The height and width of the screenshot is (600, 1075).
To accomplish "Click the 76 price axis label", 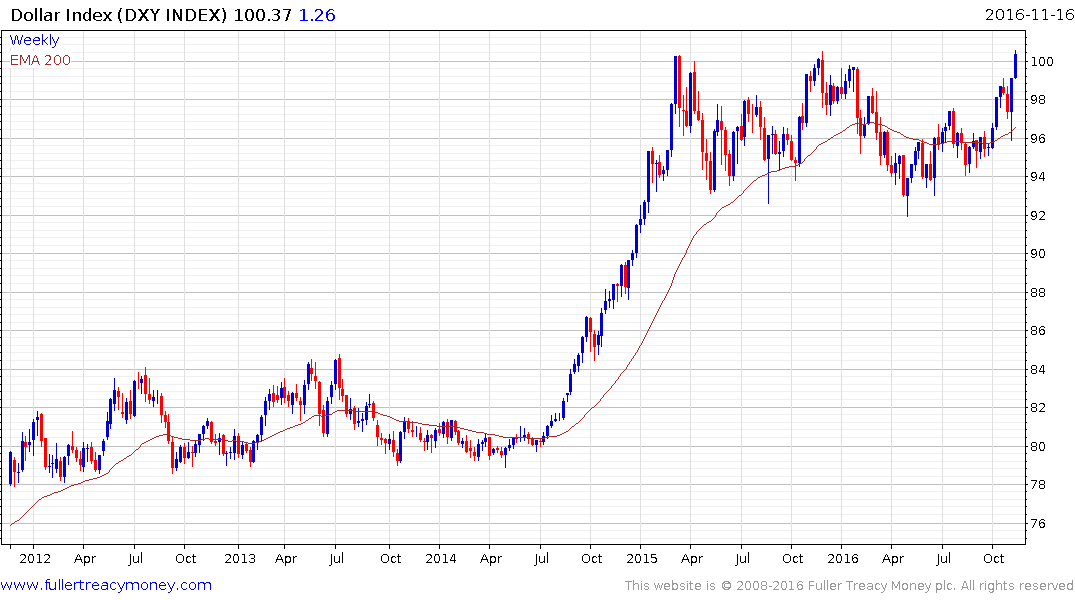I will (x=1038, y=524).
